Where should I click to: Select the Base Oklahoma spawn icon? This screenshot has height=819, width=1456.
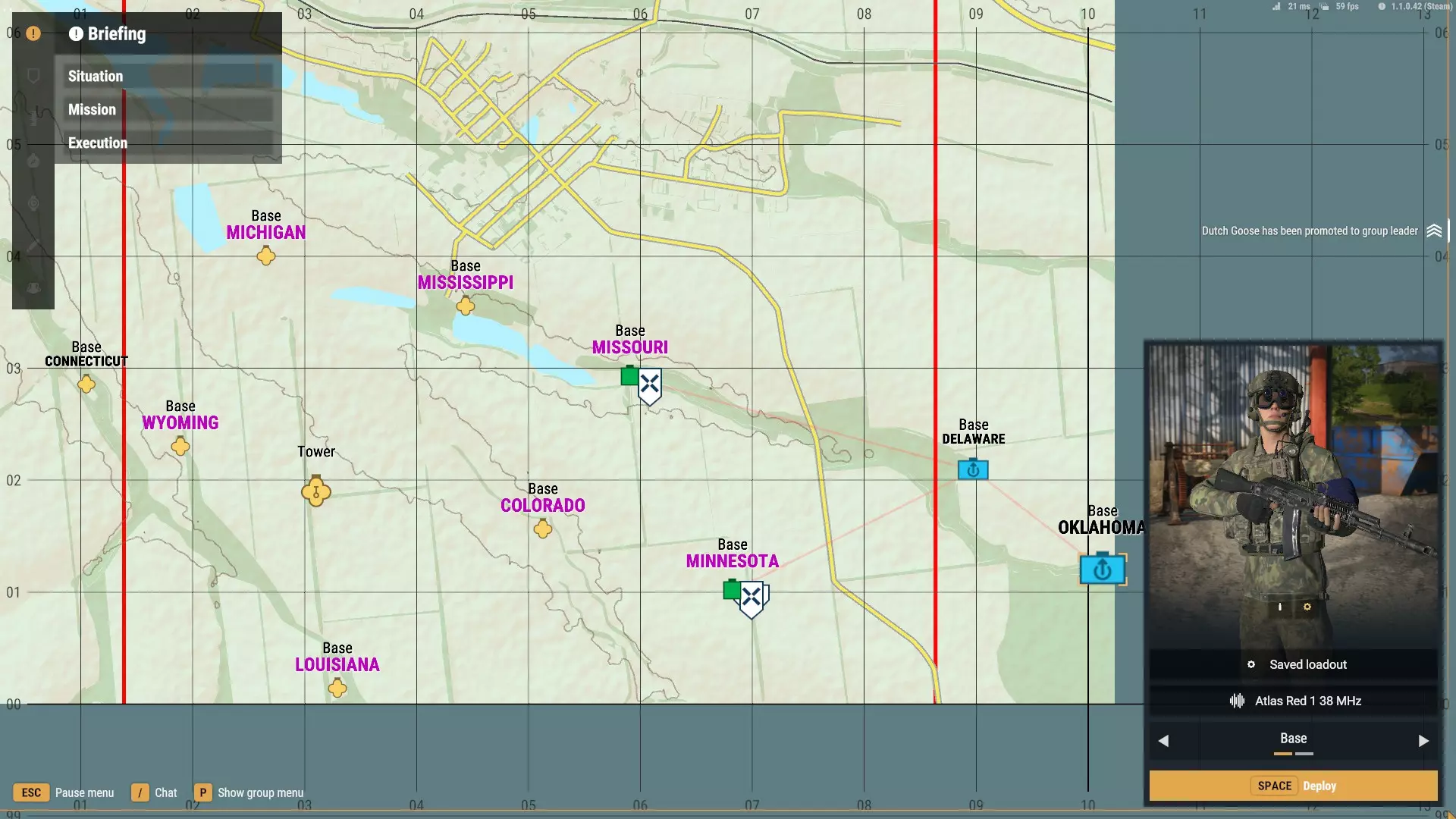1102,569
